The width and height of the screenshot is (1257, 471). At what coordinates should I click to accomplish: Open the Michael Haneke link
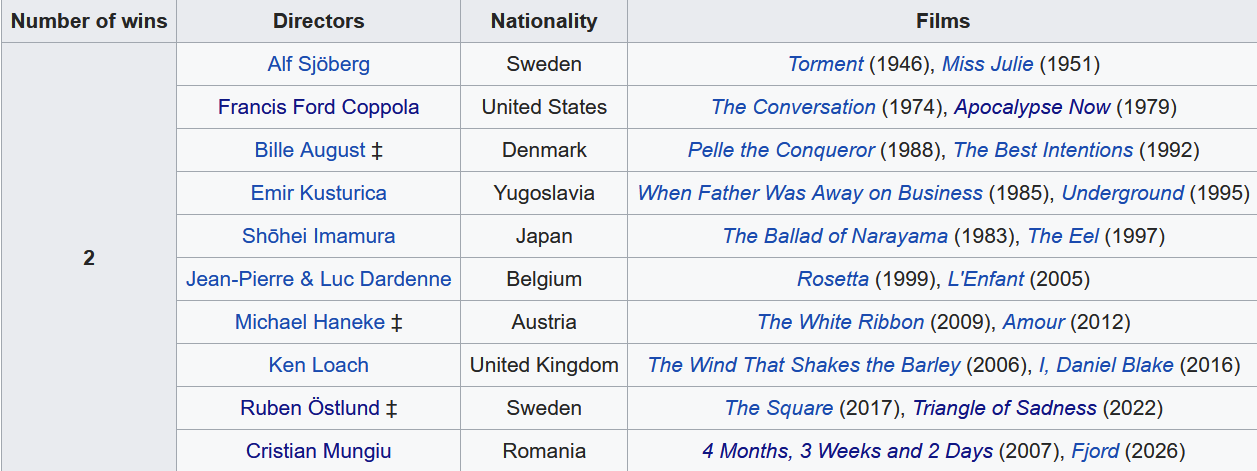[x=310, y=322]
